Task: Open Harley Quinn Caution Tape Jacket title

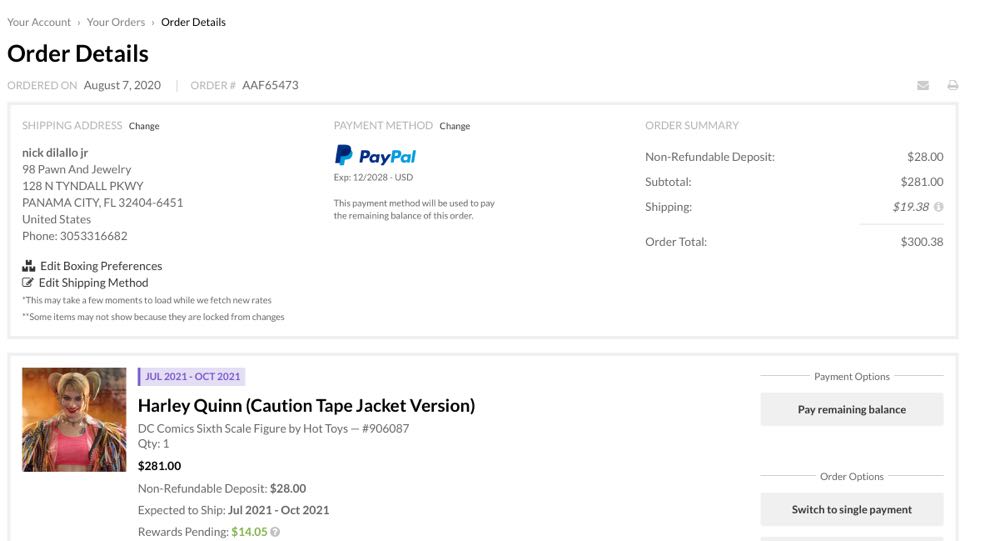Action: click(x=306, y=405)
